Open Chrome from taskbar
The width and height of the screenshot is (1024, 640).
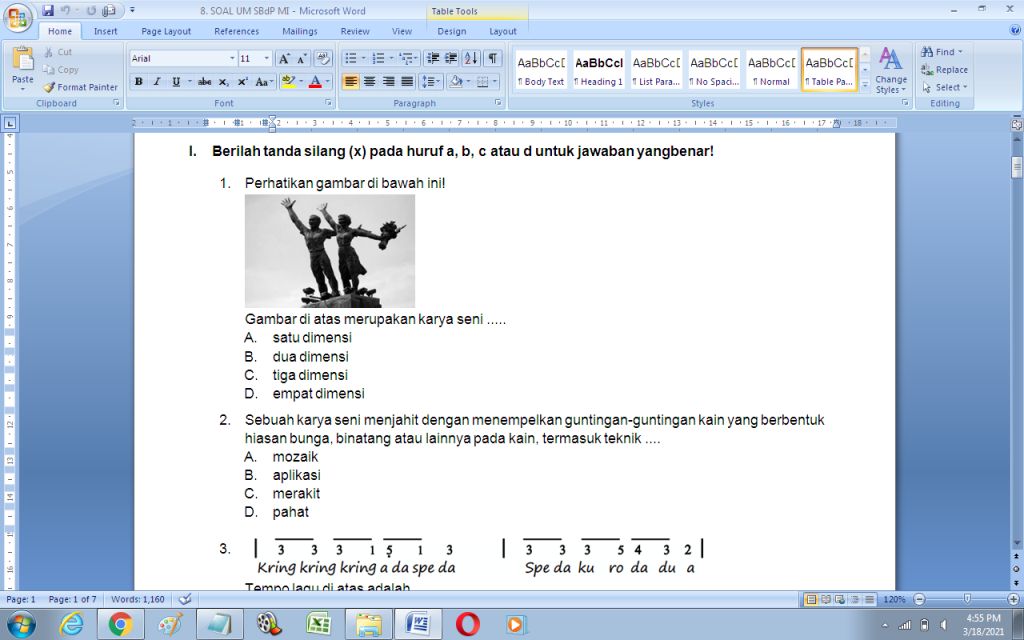pos(121,624)
